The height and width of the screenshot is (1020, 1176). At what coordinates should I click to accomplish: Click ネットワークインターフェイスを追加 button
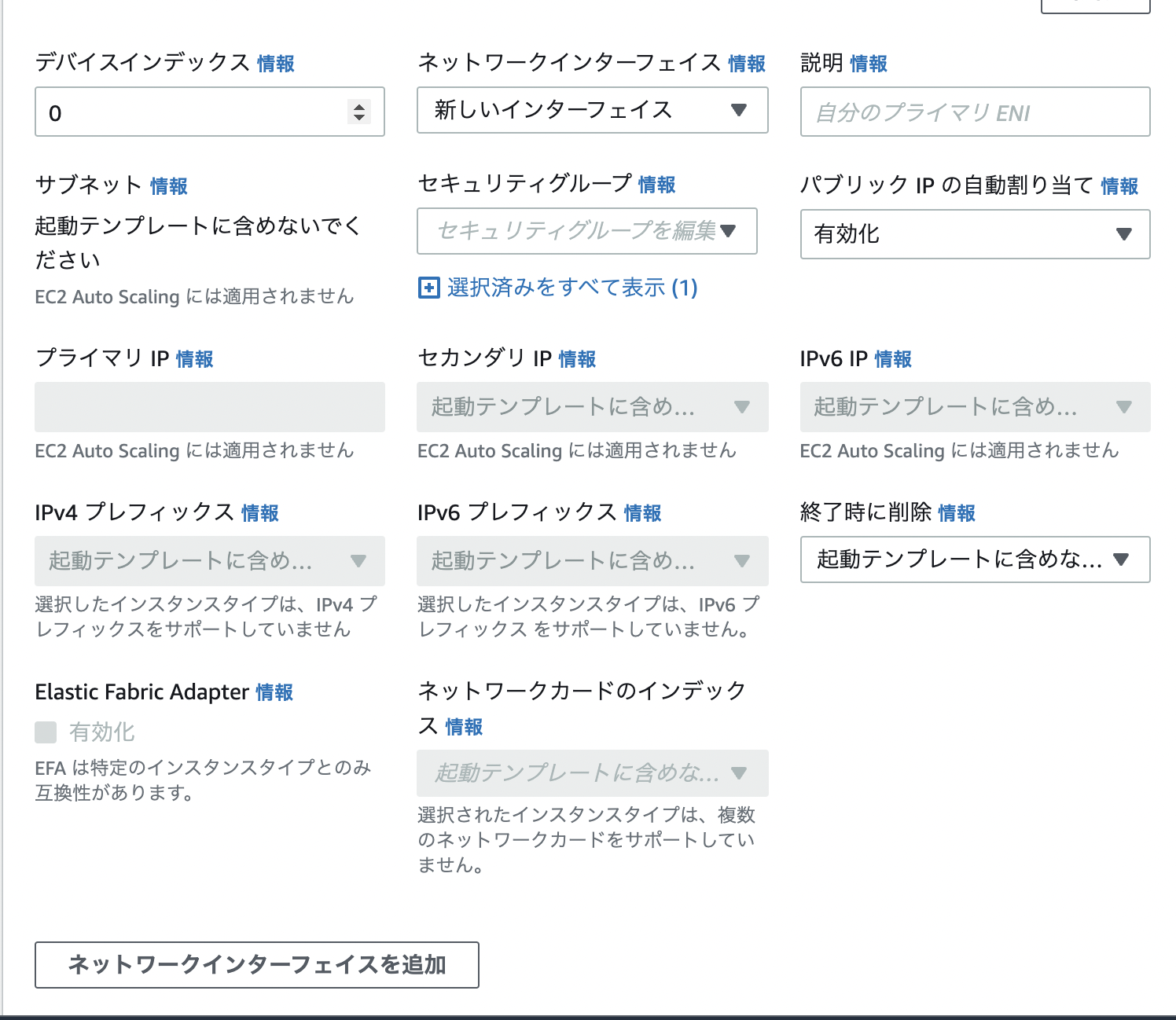(x=257, y=965)
